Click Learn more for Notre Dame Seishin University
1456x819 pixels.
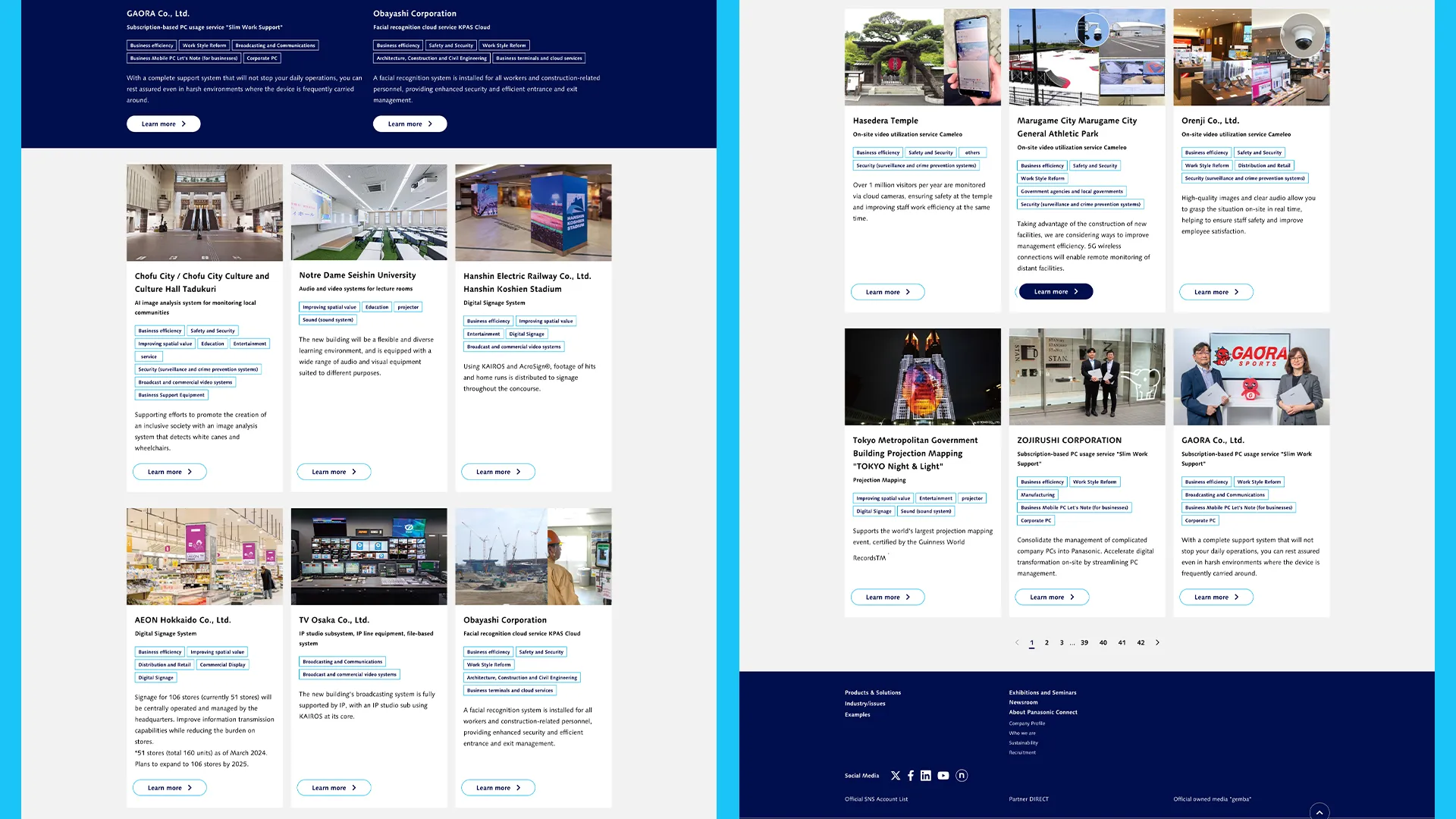pyautogui.click(x=334, y=472)
